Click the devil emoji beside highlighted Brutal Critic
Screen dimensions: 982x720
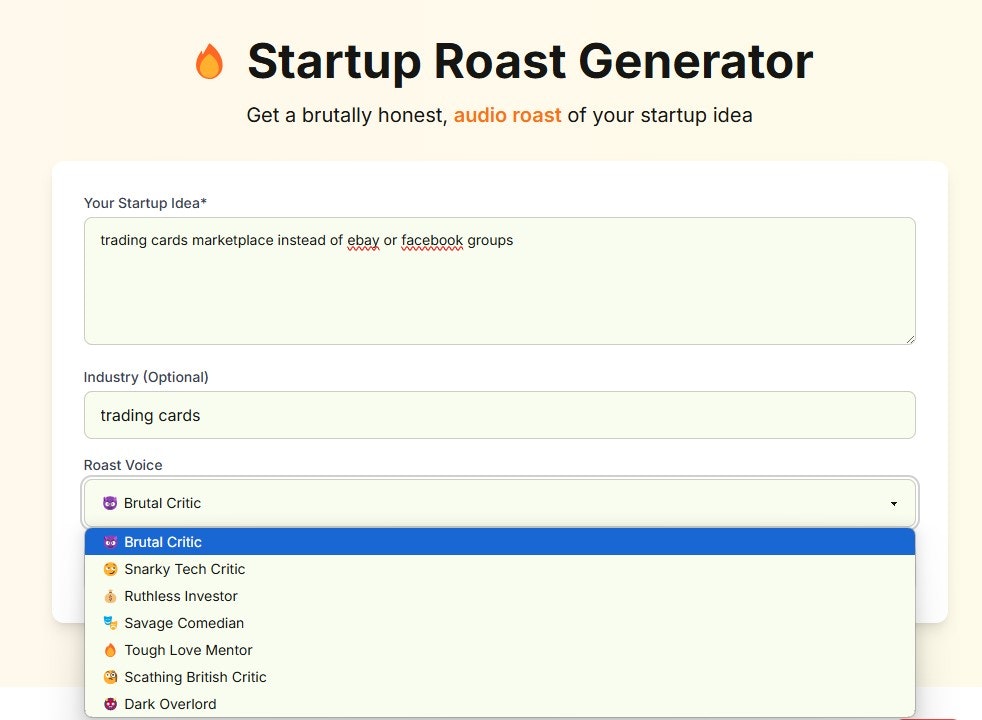(x=110, y=542)
